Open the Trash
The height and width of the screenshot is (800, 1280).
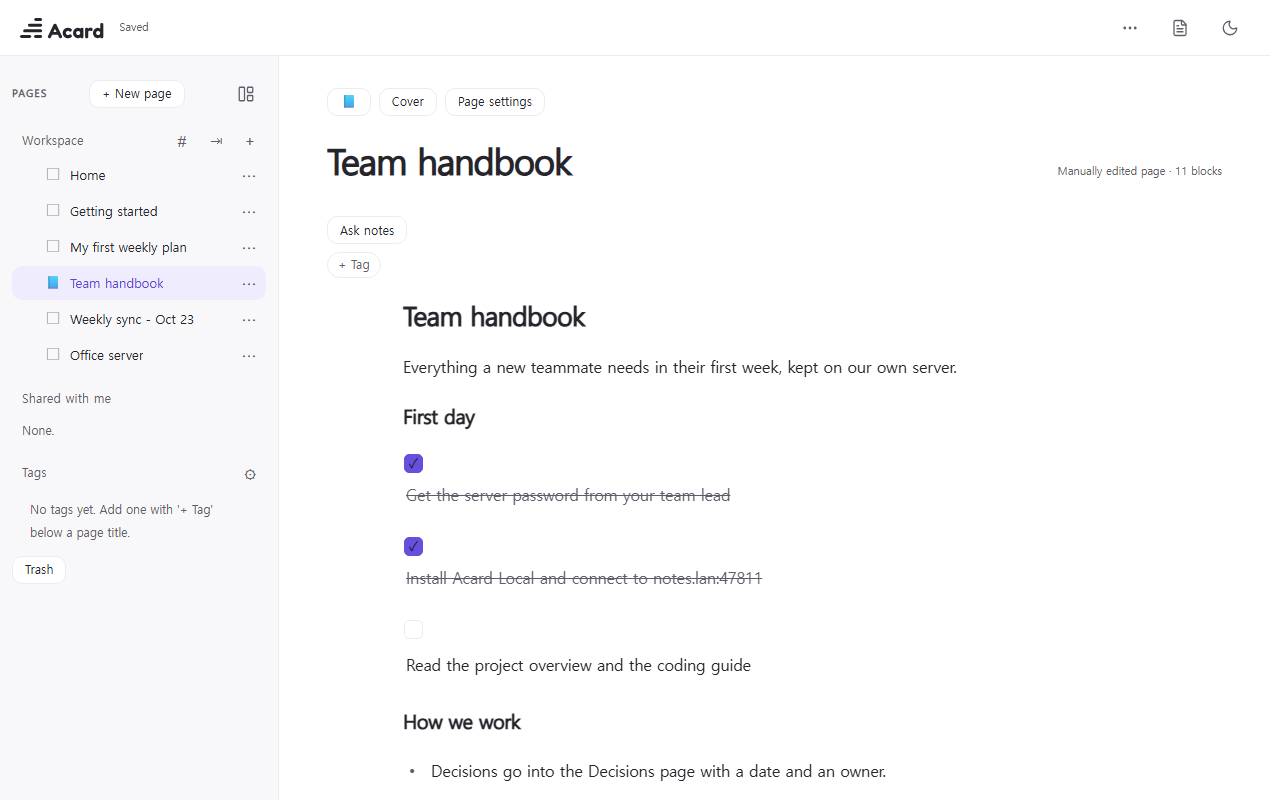click(x=39, y=570)
